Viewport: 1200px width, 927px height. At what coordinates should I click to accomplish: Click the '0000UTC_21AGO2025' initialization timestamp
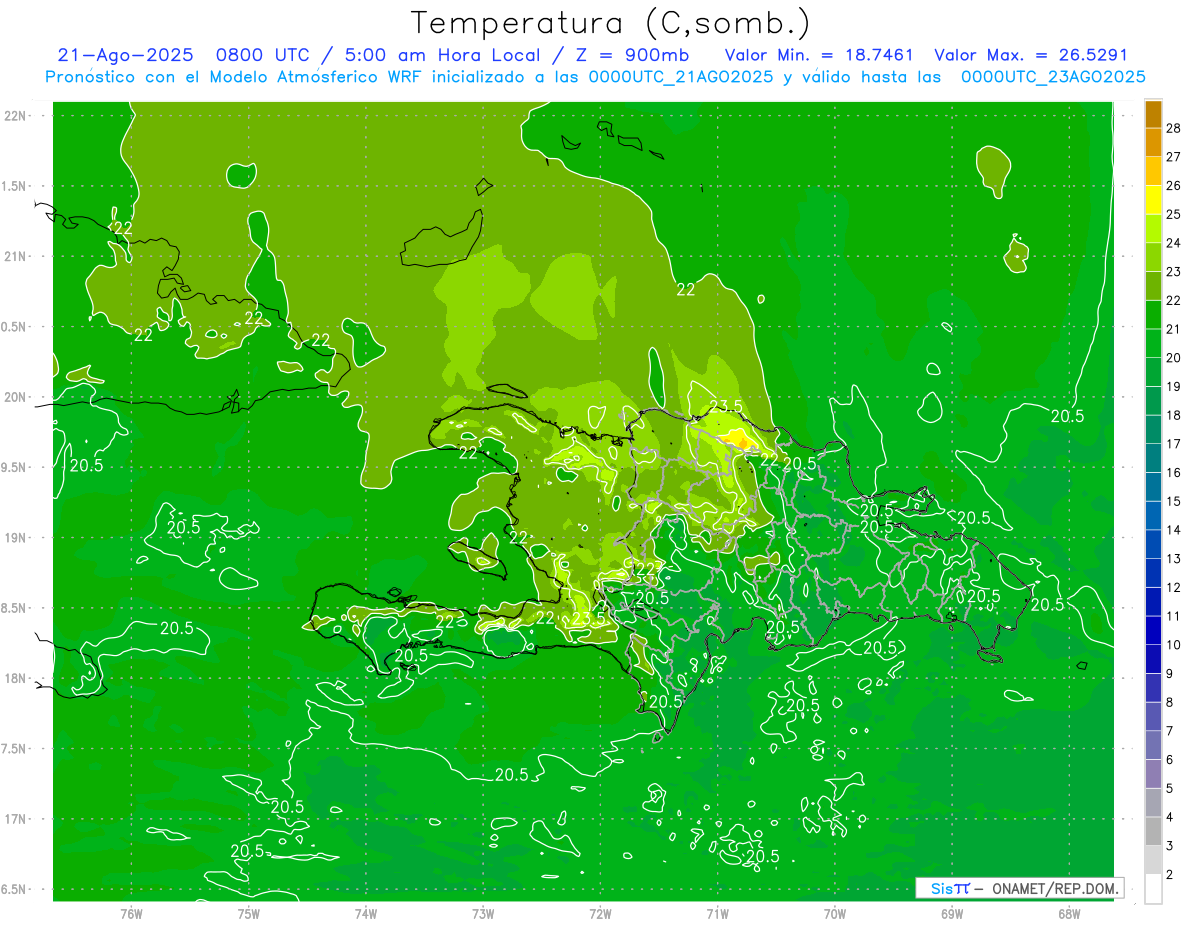click(681, 77)
